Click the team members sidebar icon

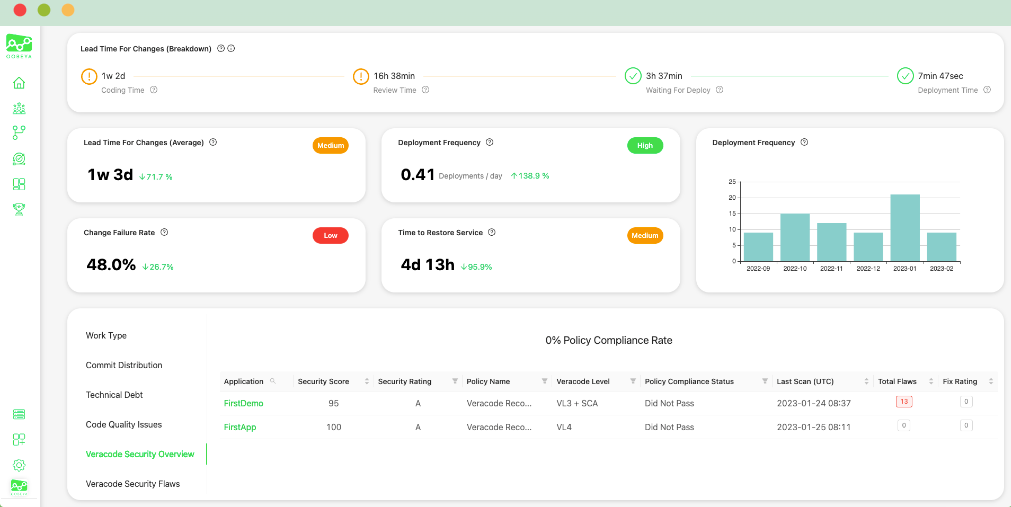[19, 108]
